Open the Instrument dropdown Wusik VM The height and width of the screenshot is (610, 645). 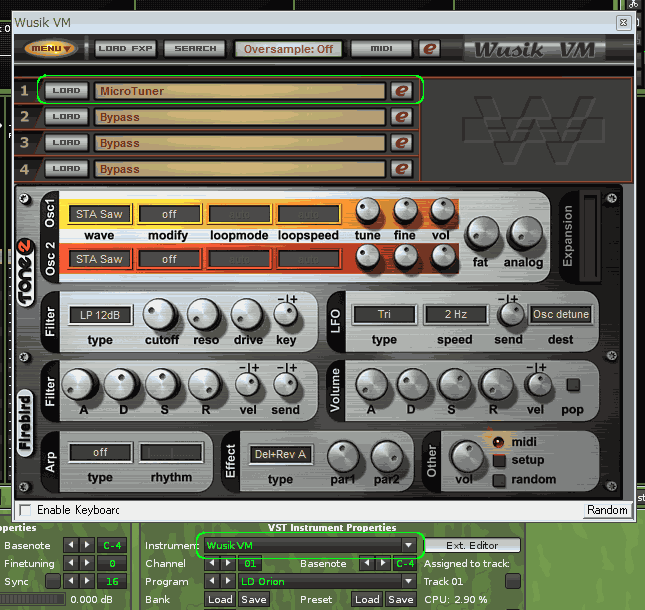310,545
